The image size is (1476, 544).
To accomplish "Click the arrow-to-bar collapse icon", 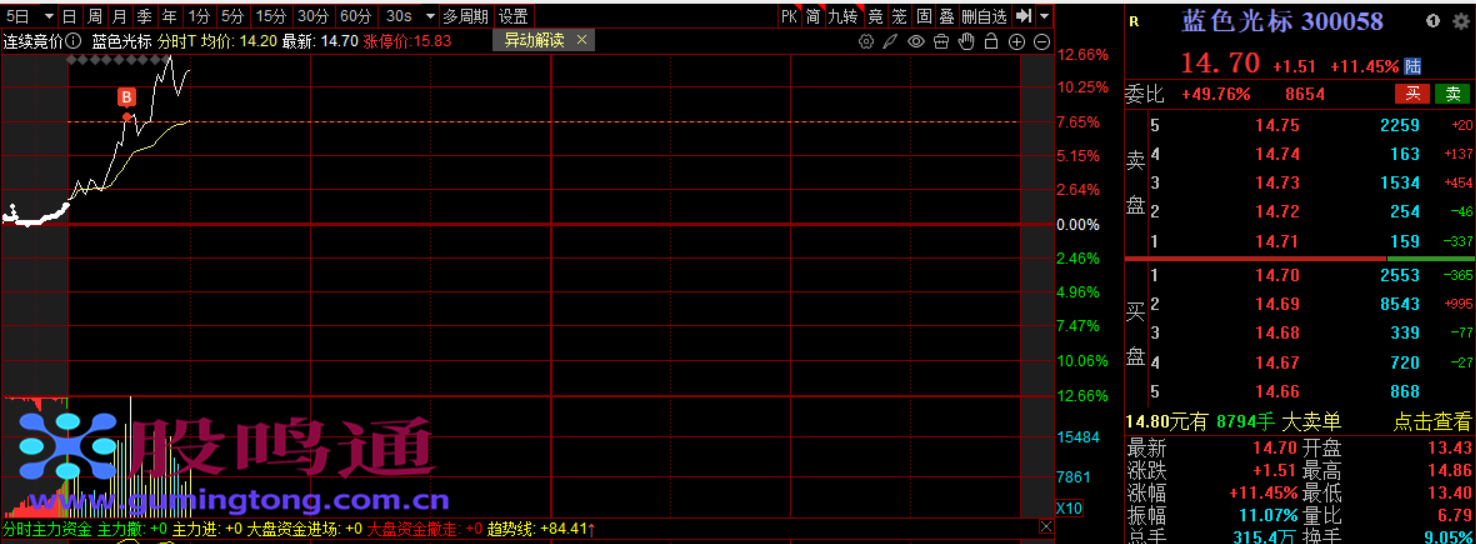I will [x=1023, y=16].
